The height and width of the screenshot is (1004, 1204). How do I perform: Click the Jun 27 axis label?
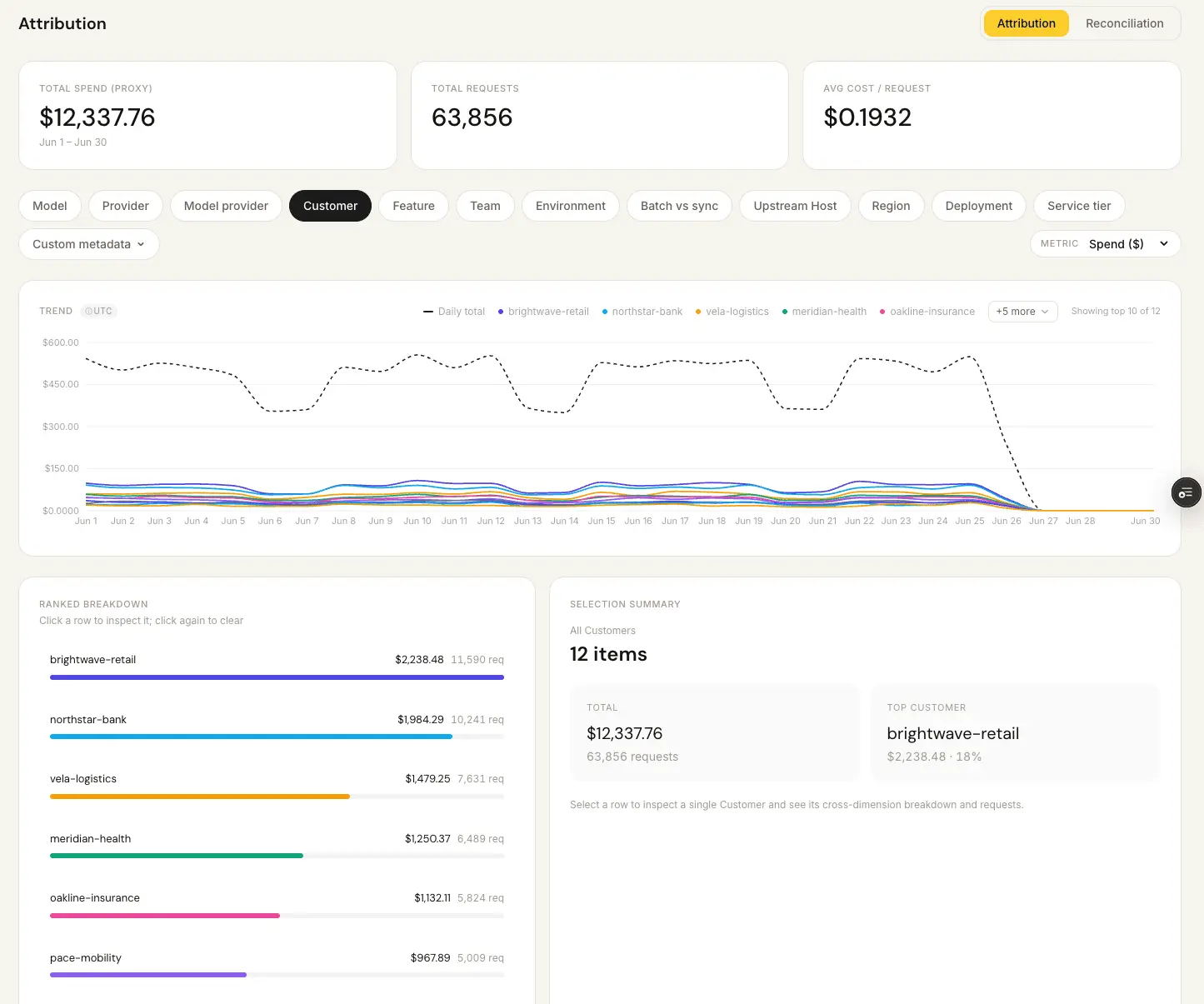click(x=1043, y=522)
